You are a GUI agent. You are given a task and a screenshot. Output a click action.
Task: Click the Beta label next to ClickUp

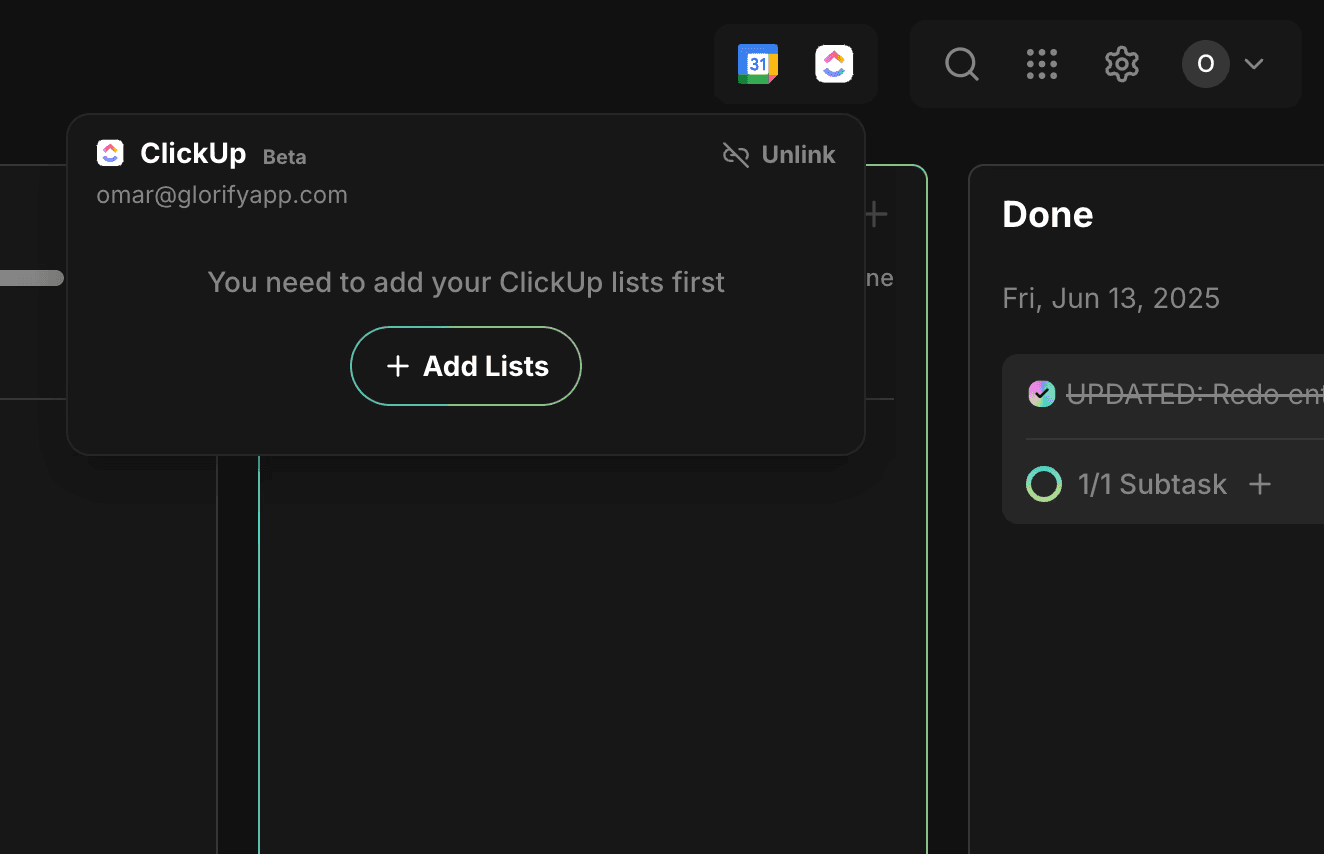point(284,157)
